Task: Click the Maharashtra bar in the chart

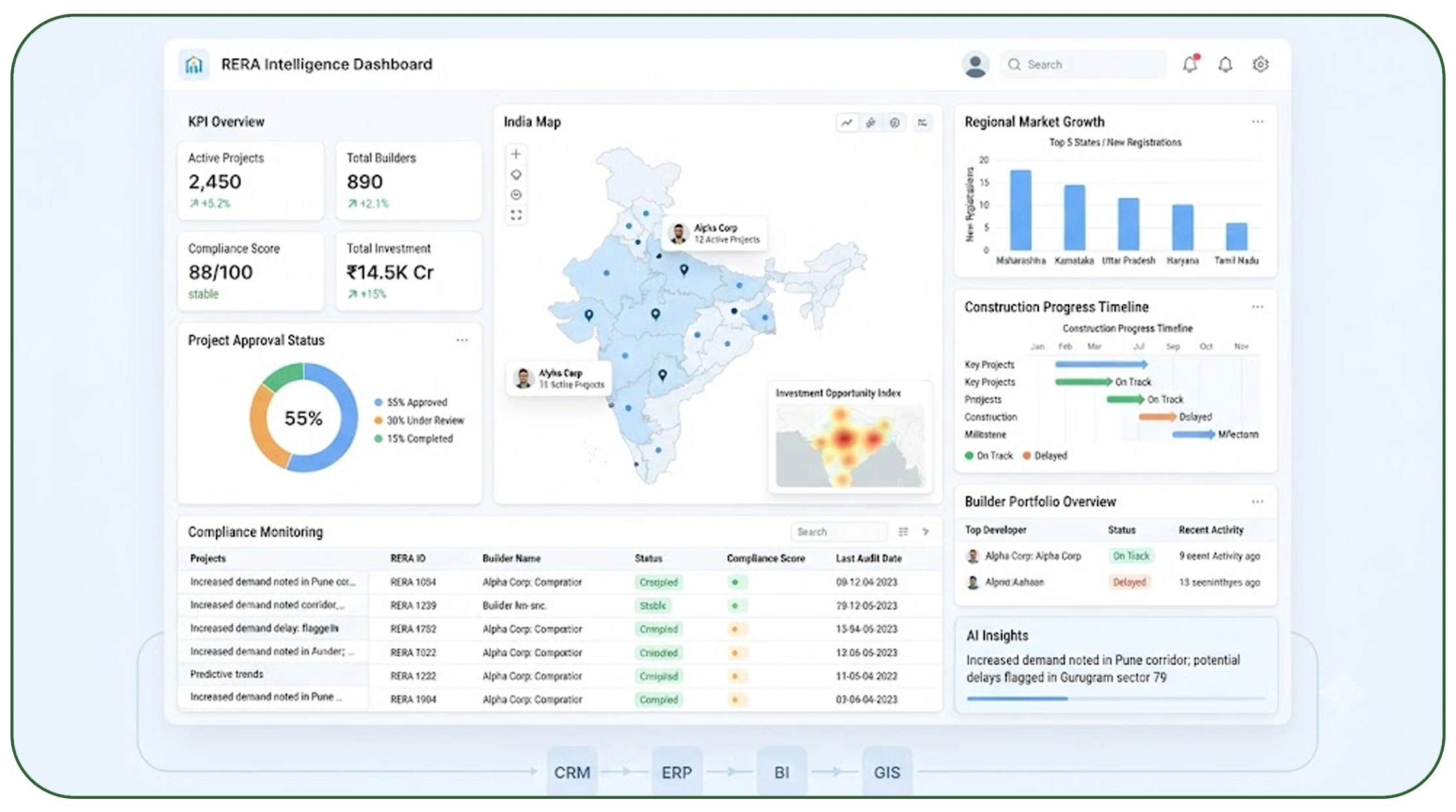Action: (1020, 210)
